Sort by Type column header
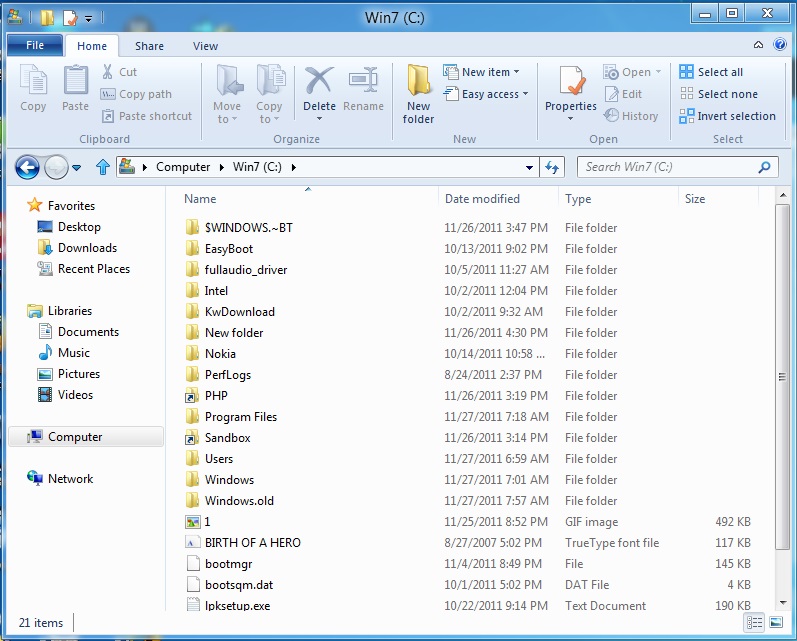This screenshot has height=641, width=797. pyautogui.click(x=578, y=199)
